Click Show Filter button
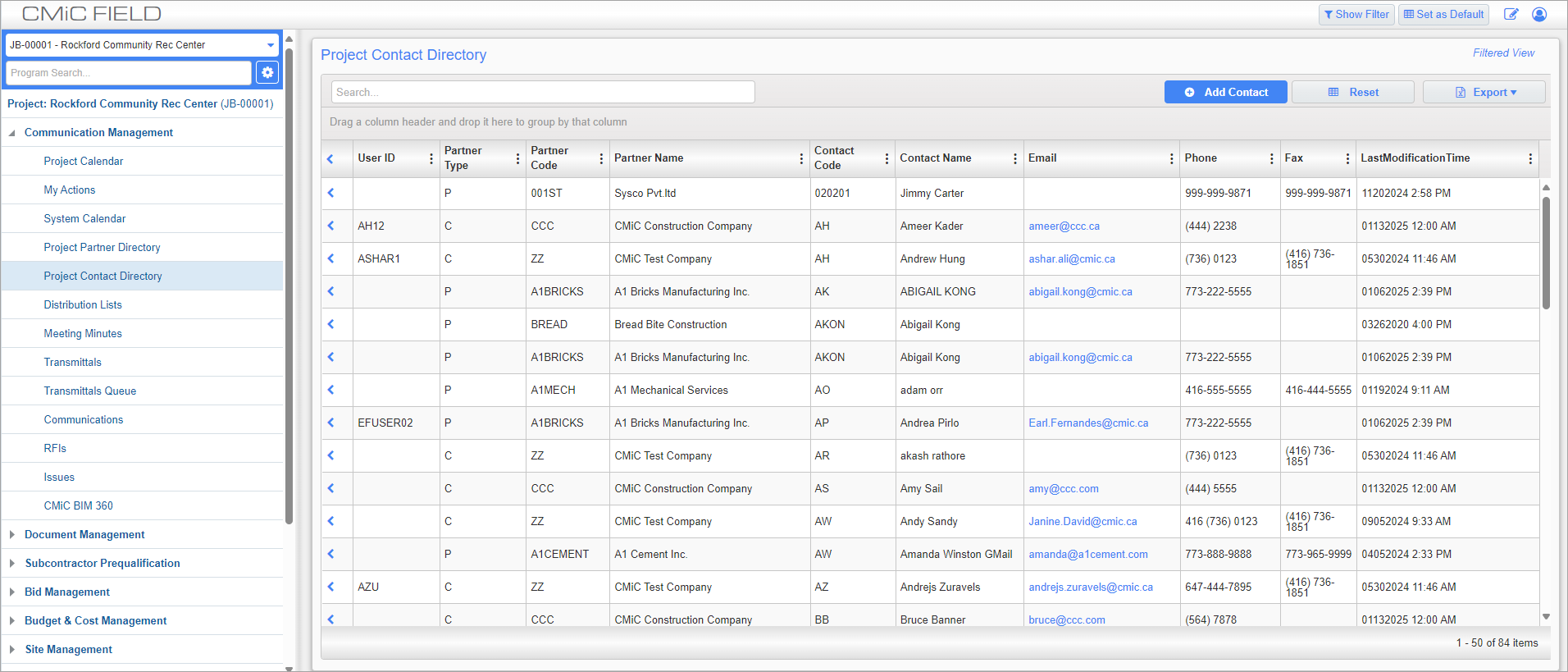Image resolution: width=1568 pixels, height=672 pixels. tap(1356, 14)
